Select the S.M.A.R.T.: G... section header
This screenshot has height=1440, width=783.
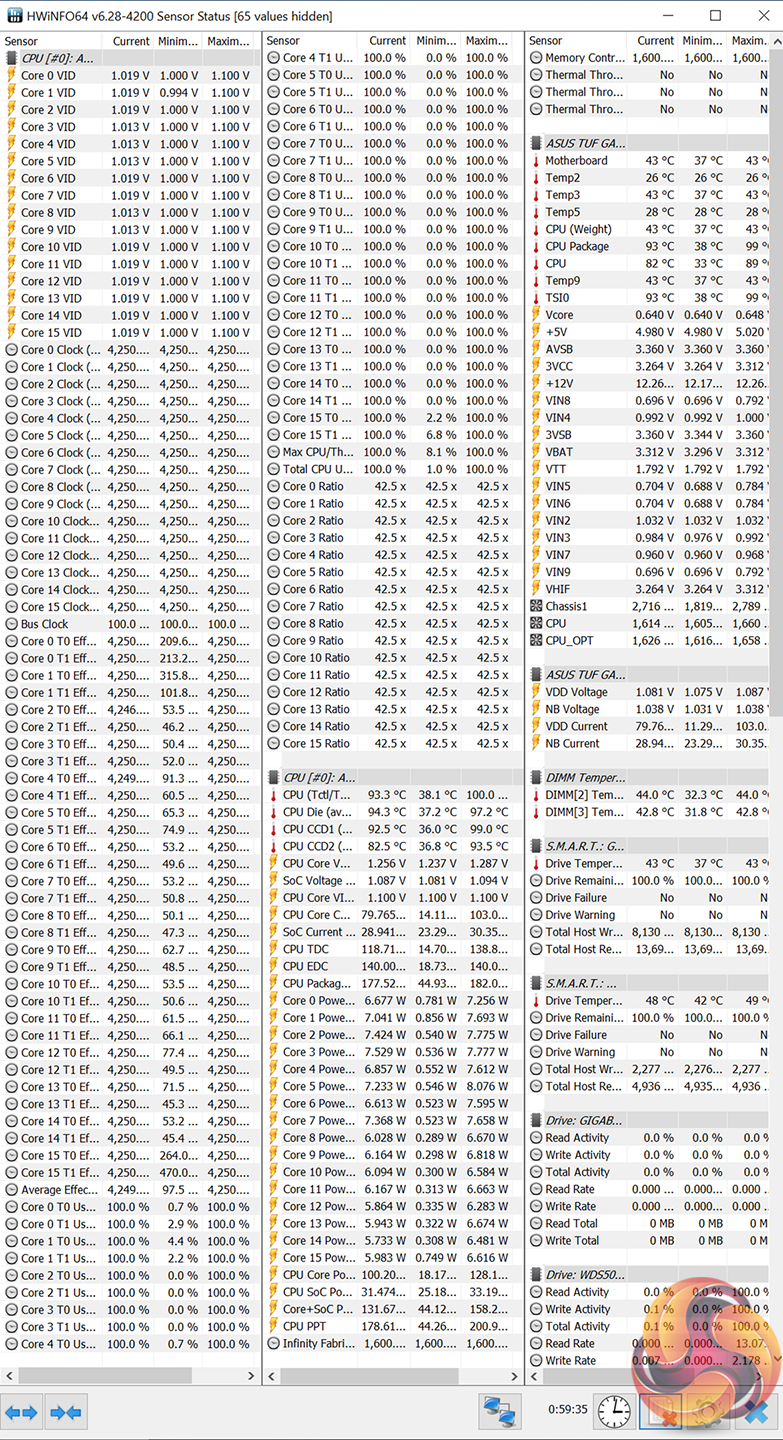646,846
